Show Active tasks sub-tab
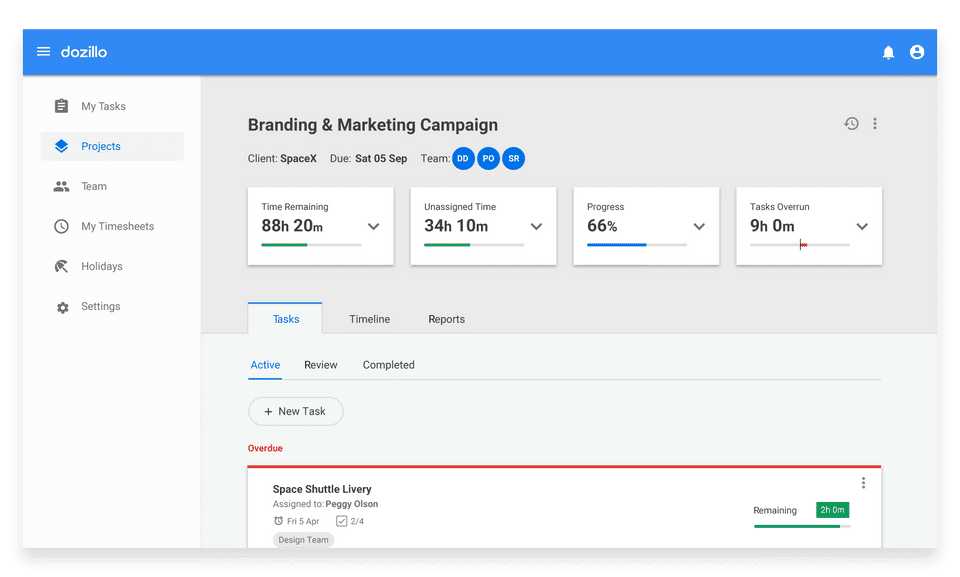960x577 pixels. (265, 365)
